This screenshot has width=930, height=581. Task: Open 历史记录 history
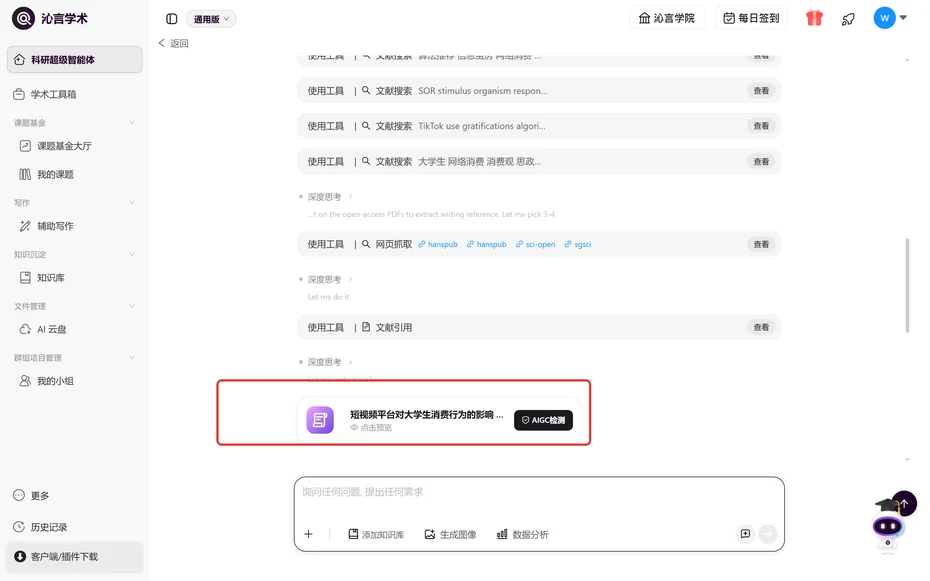(x=40, y=527)
